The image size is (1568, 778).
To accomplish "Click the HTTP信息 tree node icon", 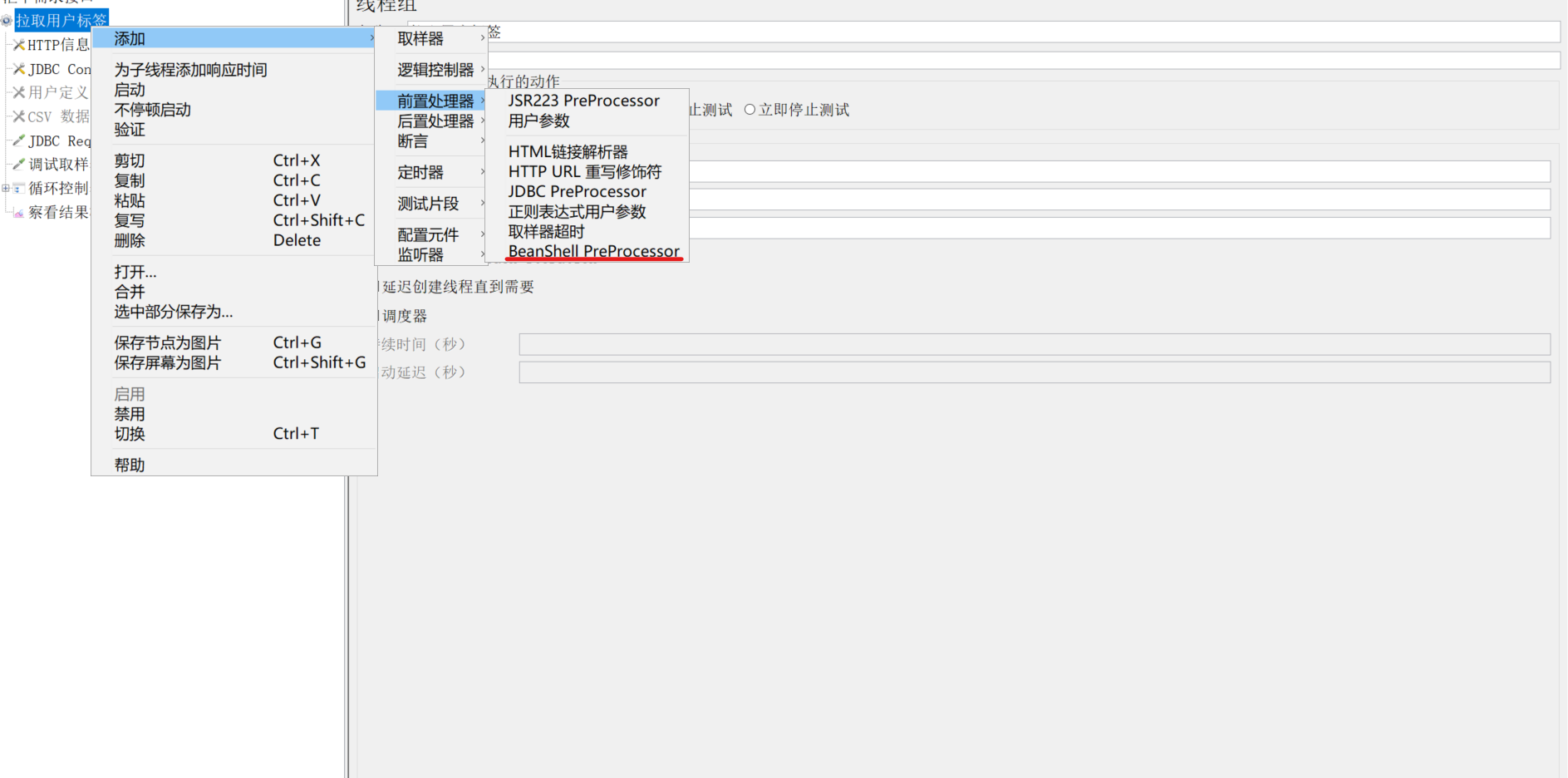I will [18, 45].
